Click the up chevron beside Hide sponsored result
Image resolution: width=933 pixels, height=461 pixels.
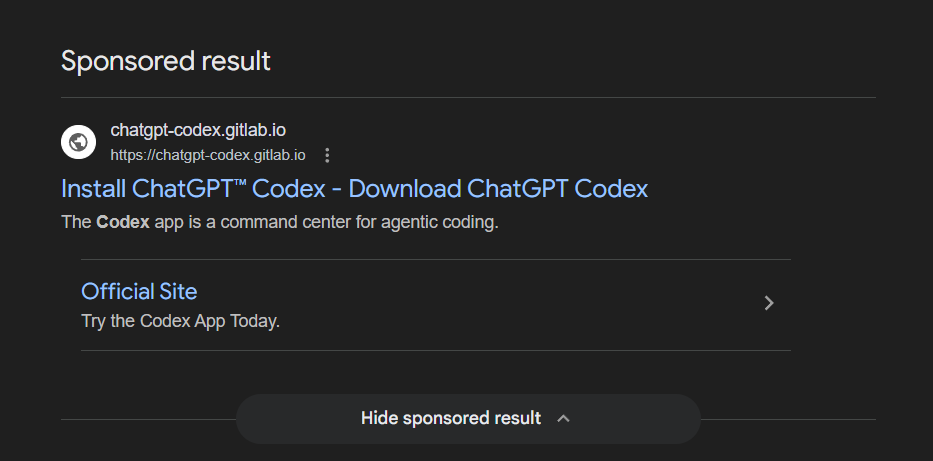[563, 418]
